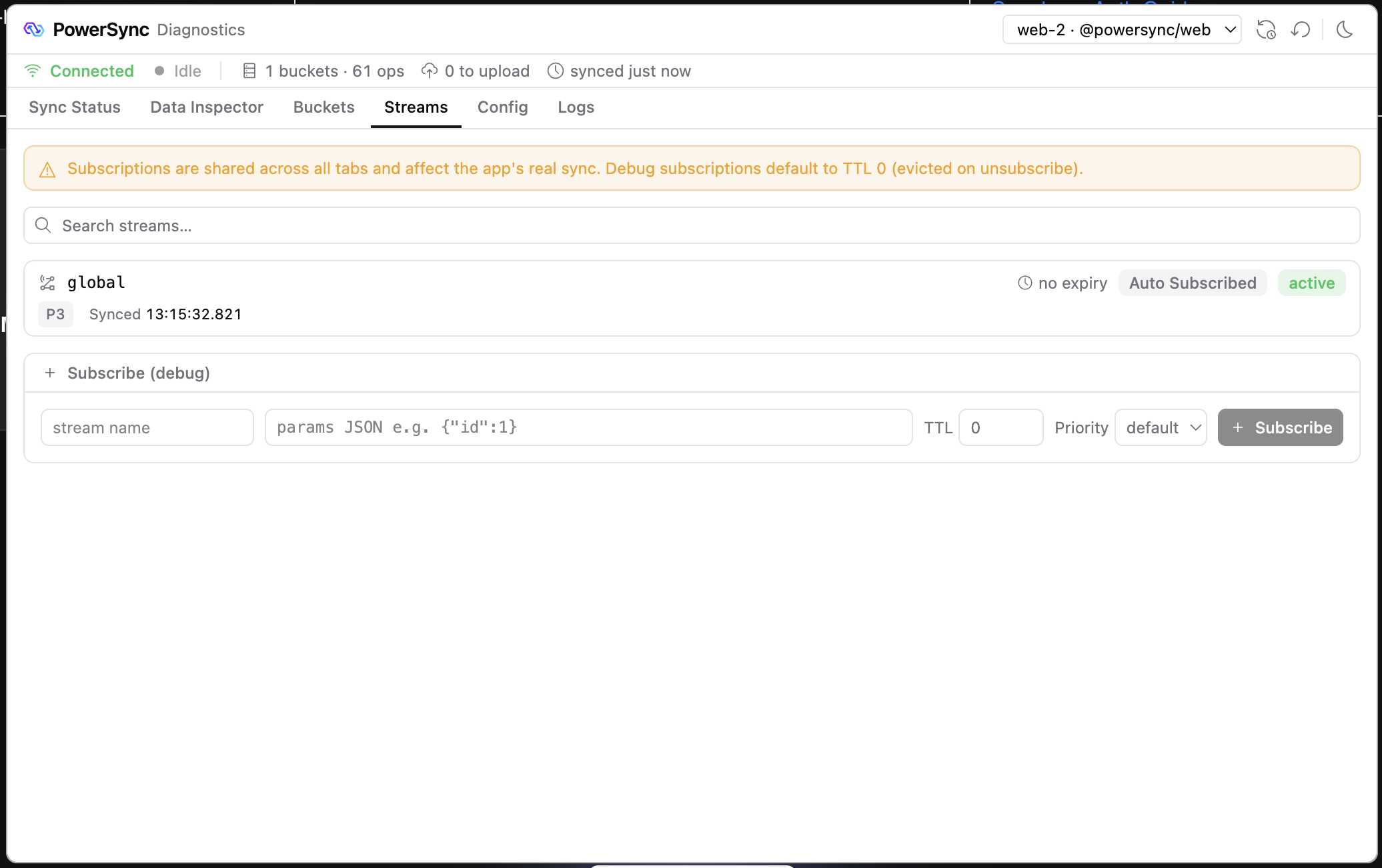Click the active status badge

click(x=1311, y=283)
